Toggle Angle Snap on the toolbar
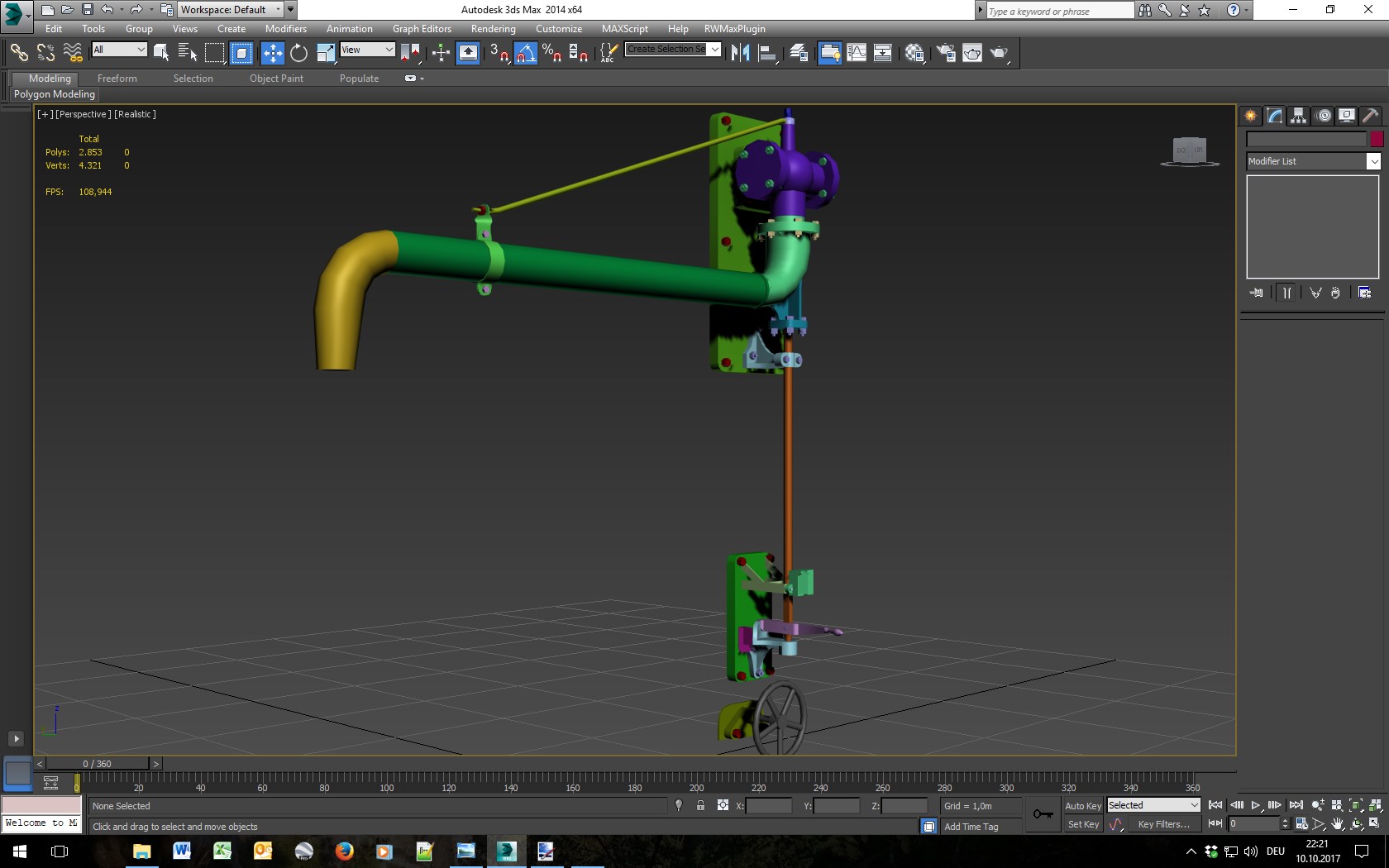Screen dimensions: 1389x868 pyautogui.click(x=525, y=53)
